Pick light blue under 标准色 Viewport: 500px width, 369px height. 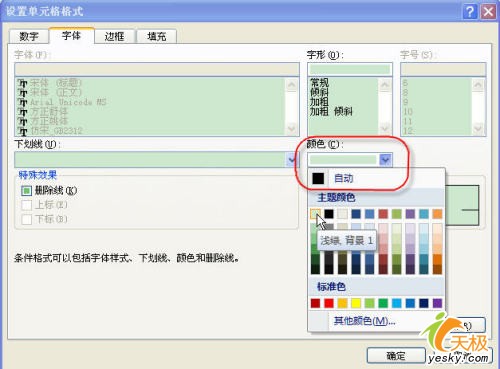[397, 303]
